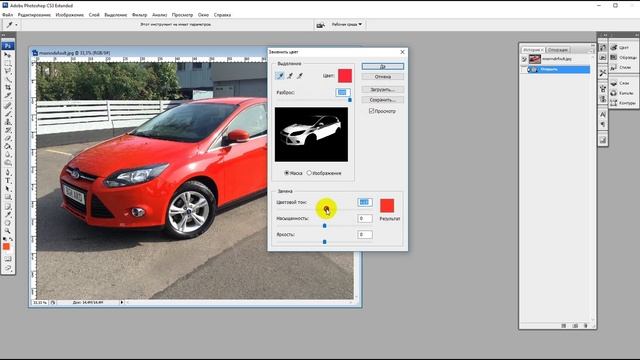Click the document zoom percentage field
This screenshot has height=360, width=640.
coord(40,302)
